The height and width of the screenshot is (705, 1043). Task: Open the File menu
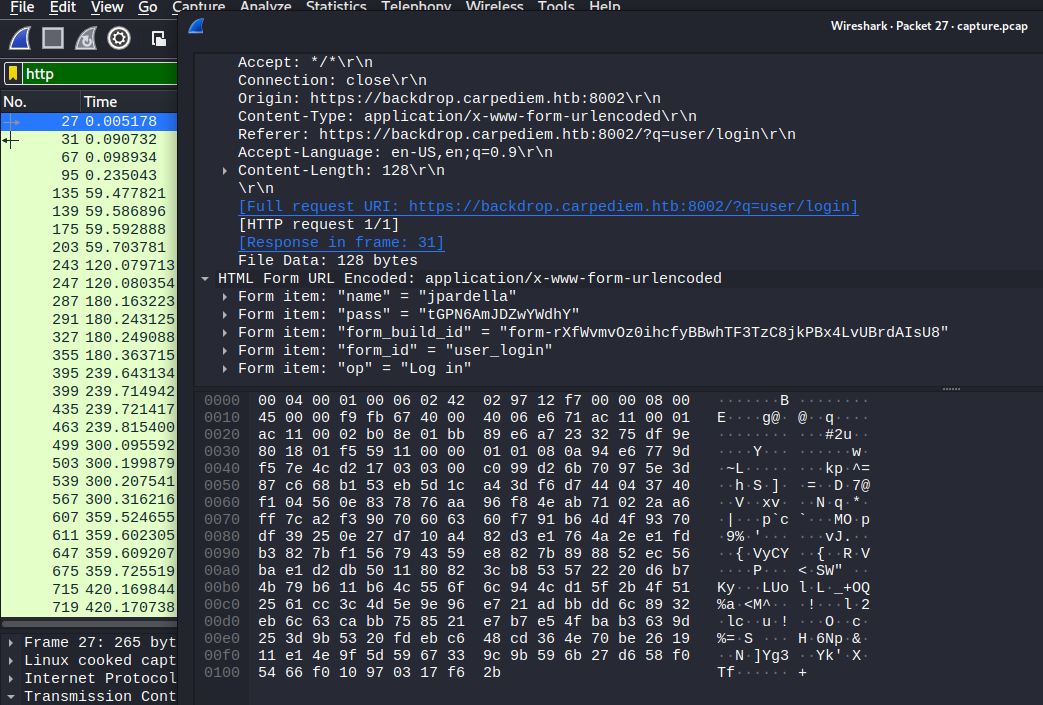[22, 7]
